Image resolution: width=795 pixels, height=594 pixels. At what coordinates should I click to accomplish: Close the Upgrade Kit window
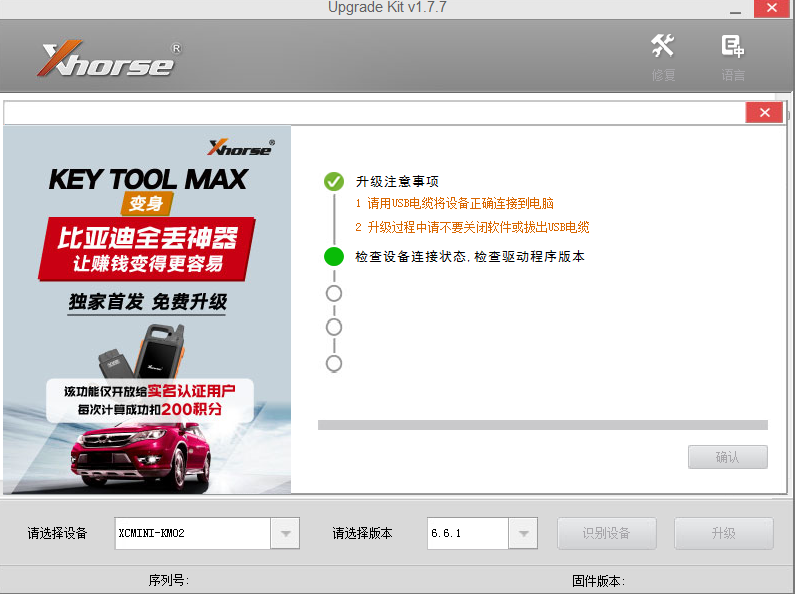point(772,8)
